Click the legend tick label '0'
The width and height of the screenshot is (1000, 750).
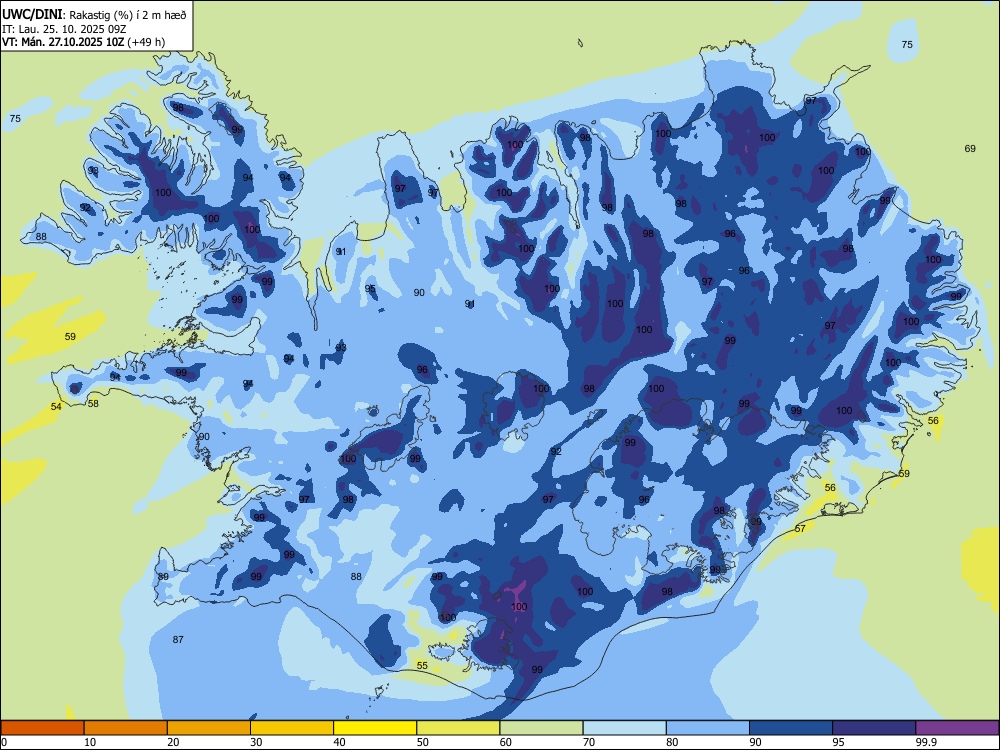(4, 742)
